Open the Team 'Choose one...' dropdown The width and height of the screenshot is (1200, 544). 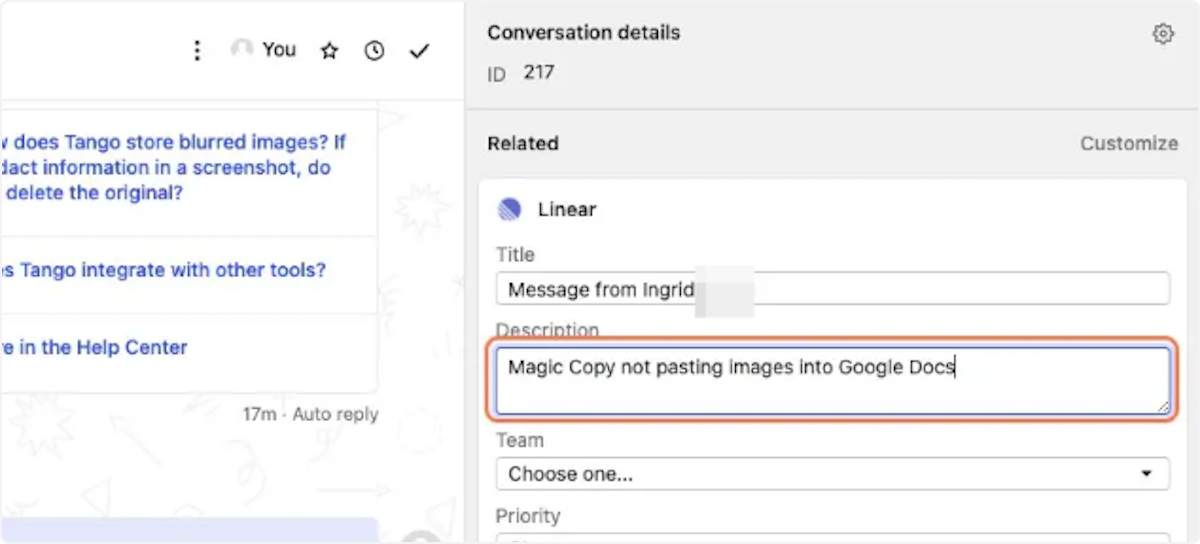tap(832, 474)
